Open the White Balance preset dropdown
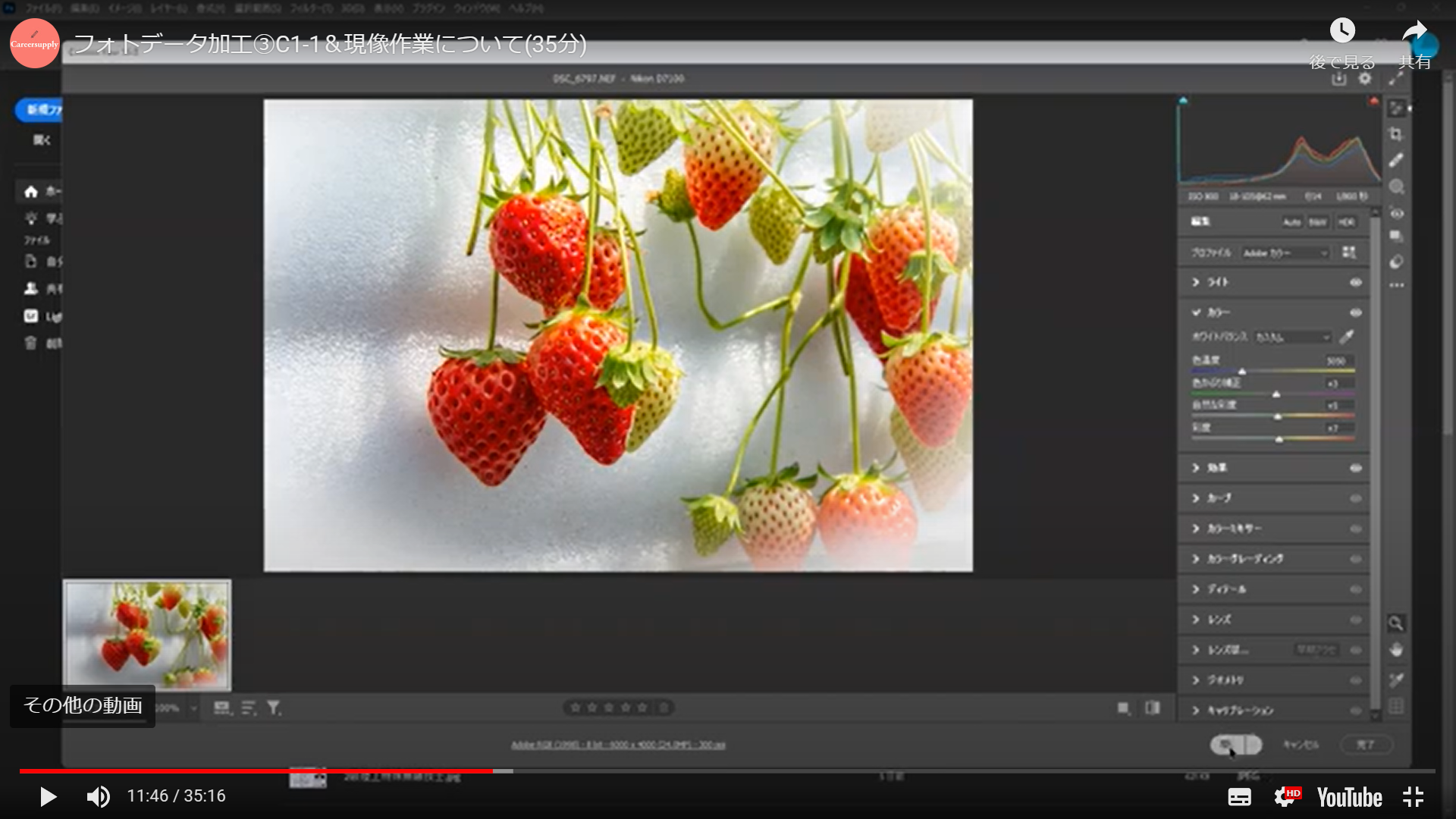Screen dimensions: 1456x819 point(1293,337)
